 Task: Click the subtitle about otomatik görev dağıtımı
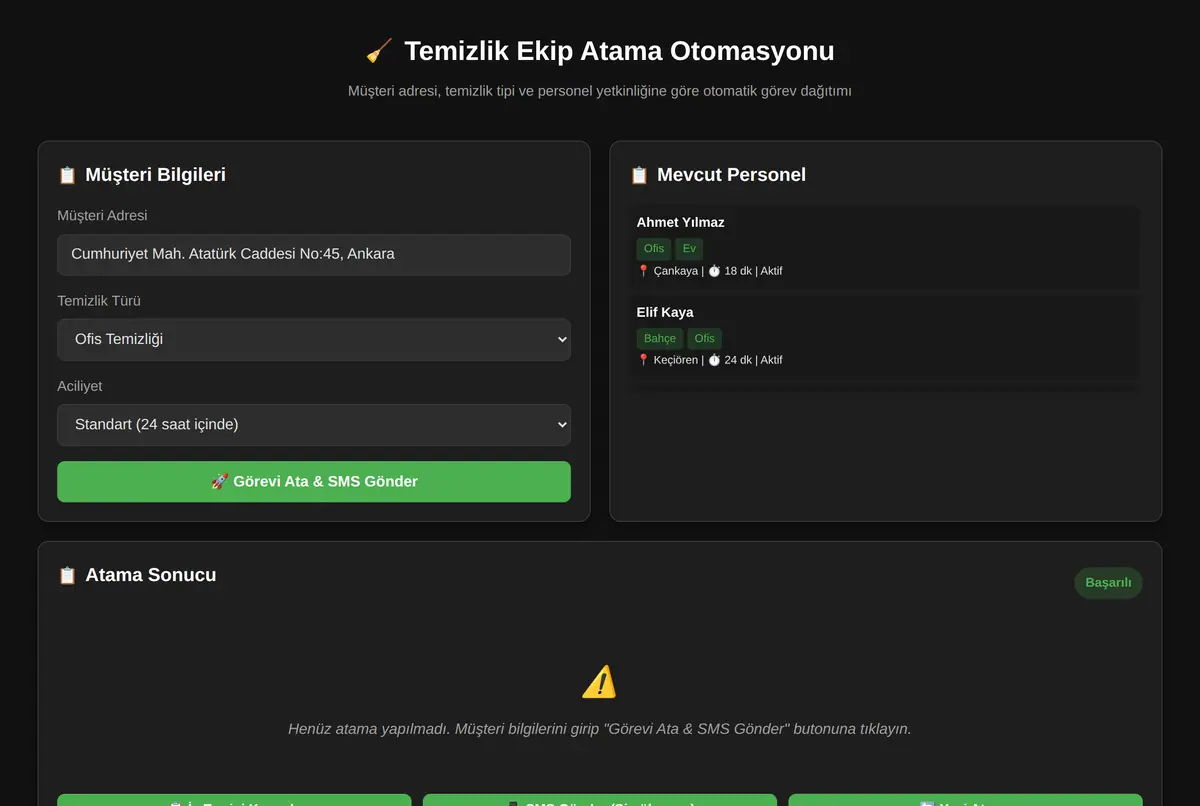pos(600,91)
